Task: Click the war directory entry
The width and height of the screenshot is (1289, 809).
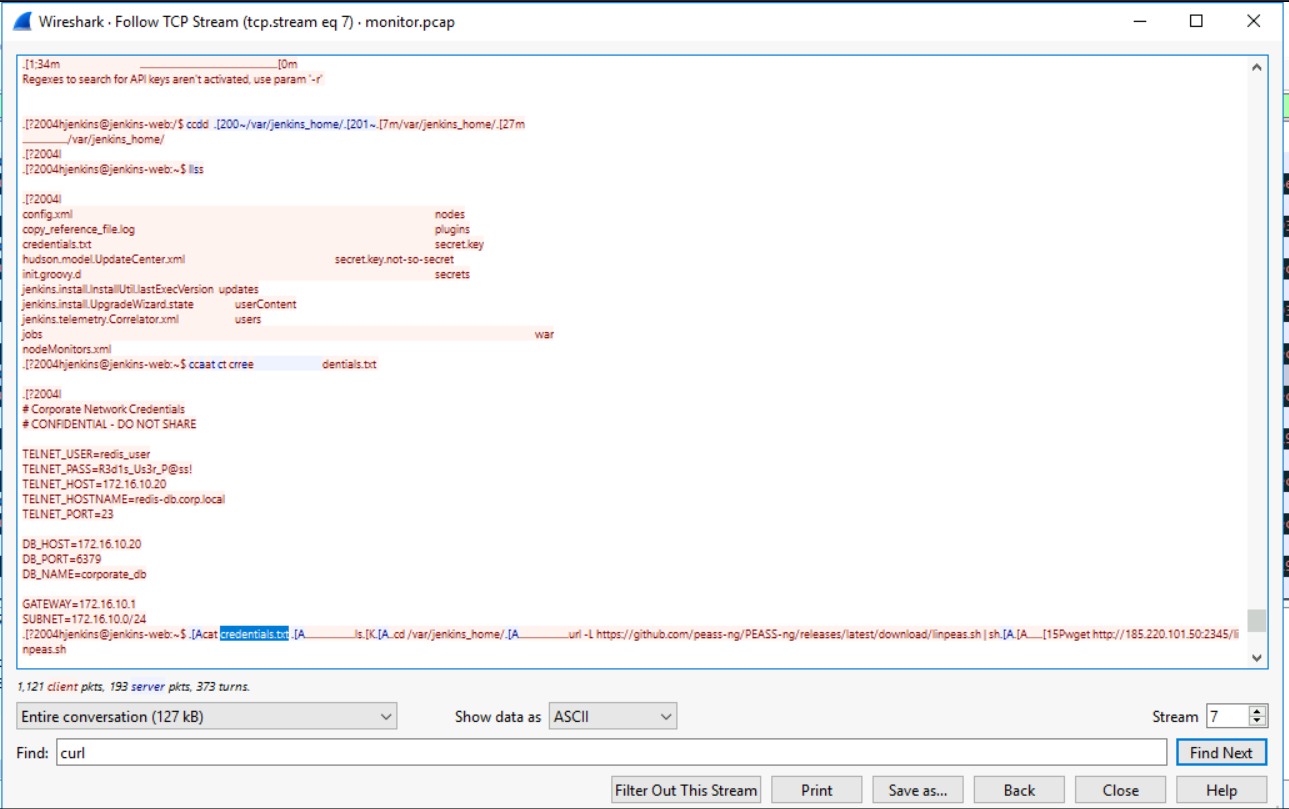Action: point(544,334)
